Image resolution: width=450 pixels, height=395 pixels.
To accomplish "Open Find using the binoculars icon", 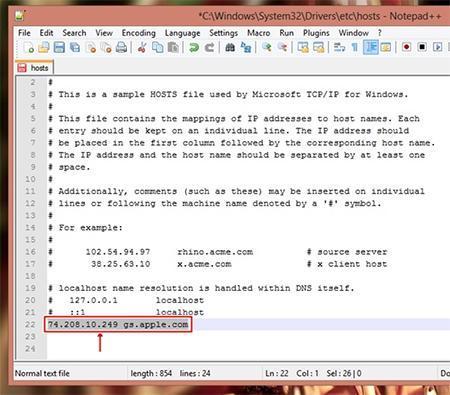I will [x=230, y=48].
